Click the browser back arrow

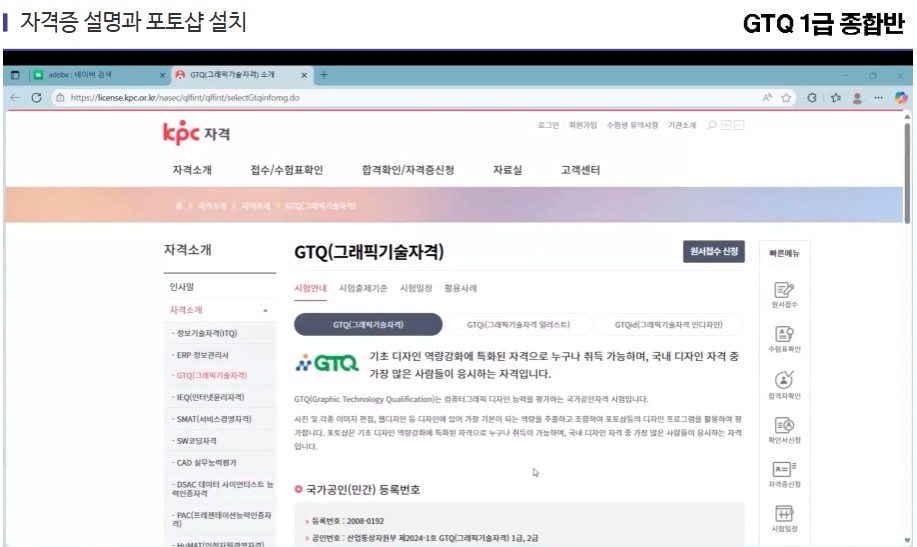[15, 98]
